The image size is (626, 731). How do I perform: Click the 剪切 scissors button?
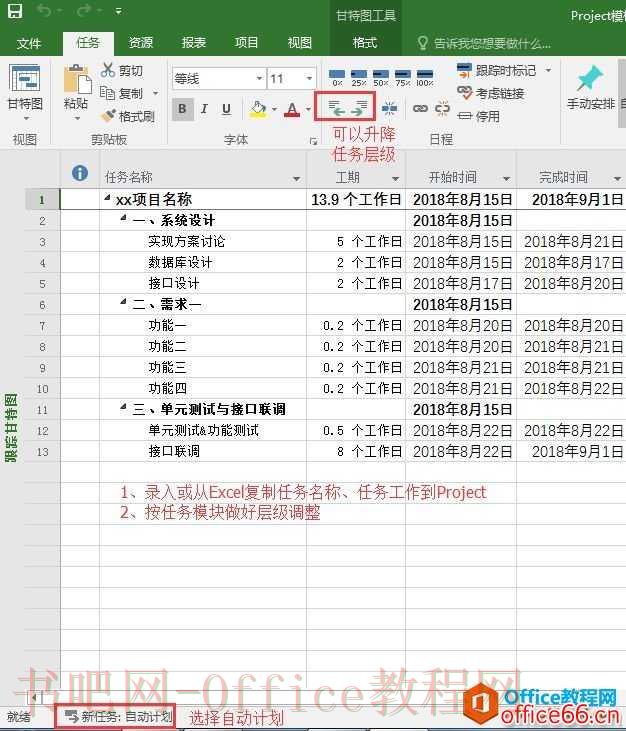[x=122, y=70]
